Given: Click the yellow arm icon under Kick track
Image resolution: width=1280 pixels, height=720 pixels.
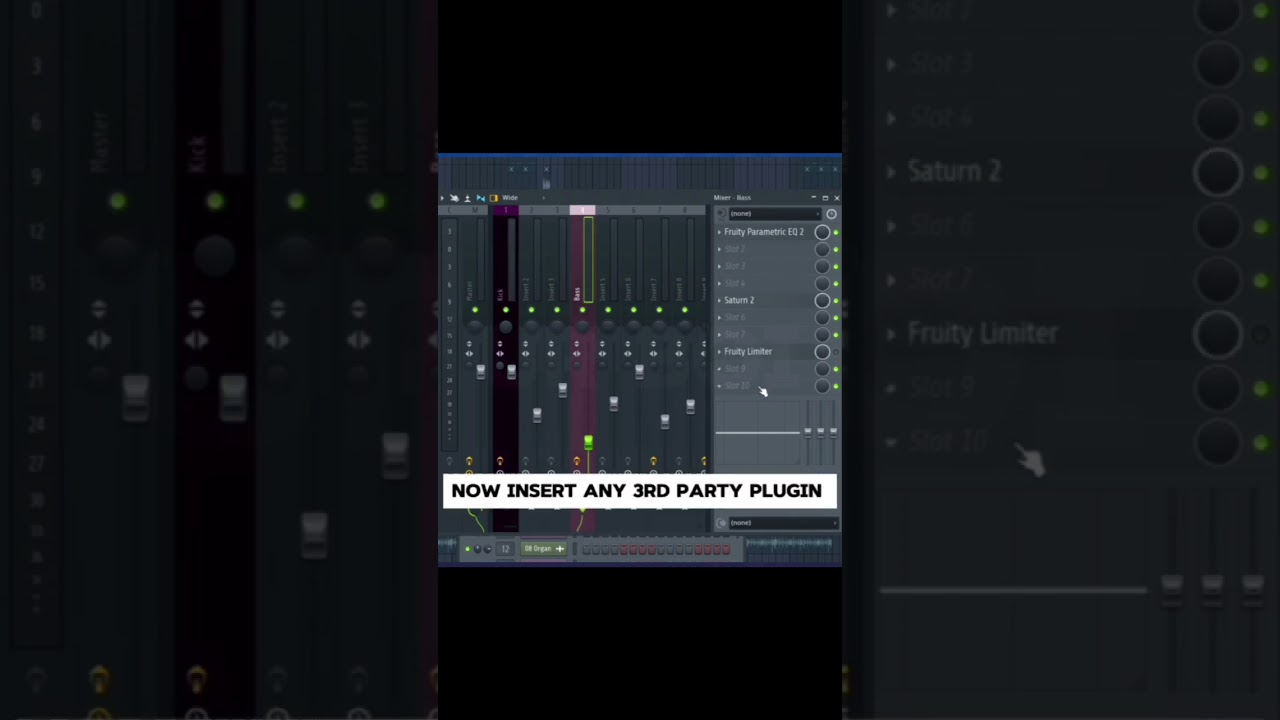Looking at the screenshot, I should pos(500,461).
